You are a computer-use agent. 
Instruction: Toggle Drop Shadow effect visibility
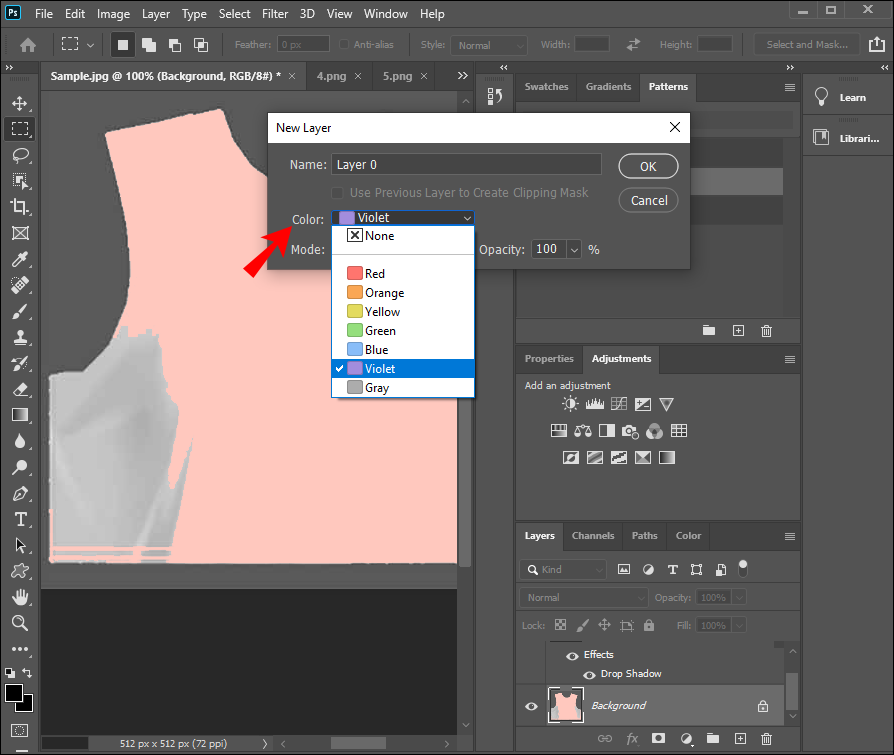[589, 674]
